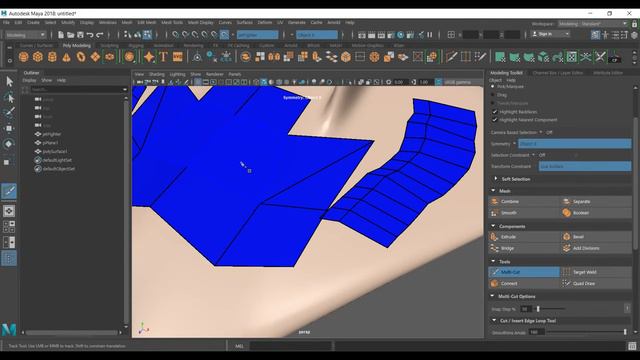
Task: Click the Mirror shelf icon
Action: click(x=274, y=57)
